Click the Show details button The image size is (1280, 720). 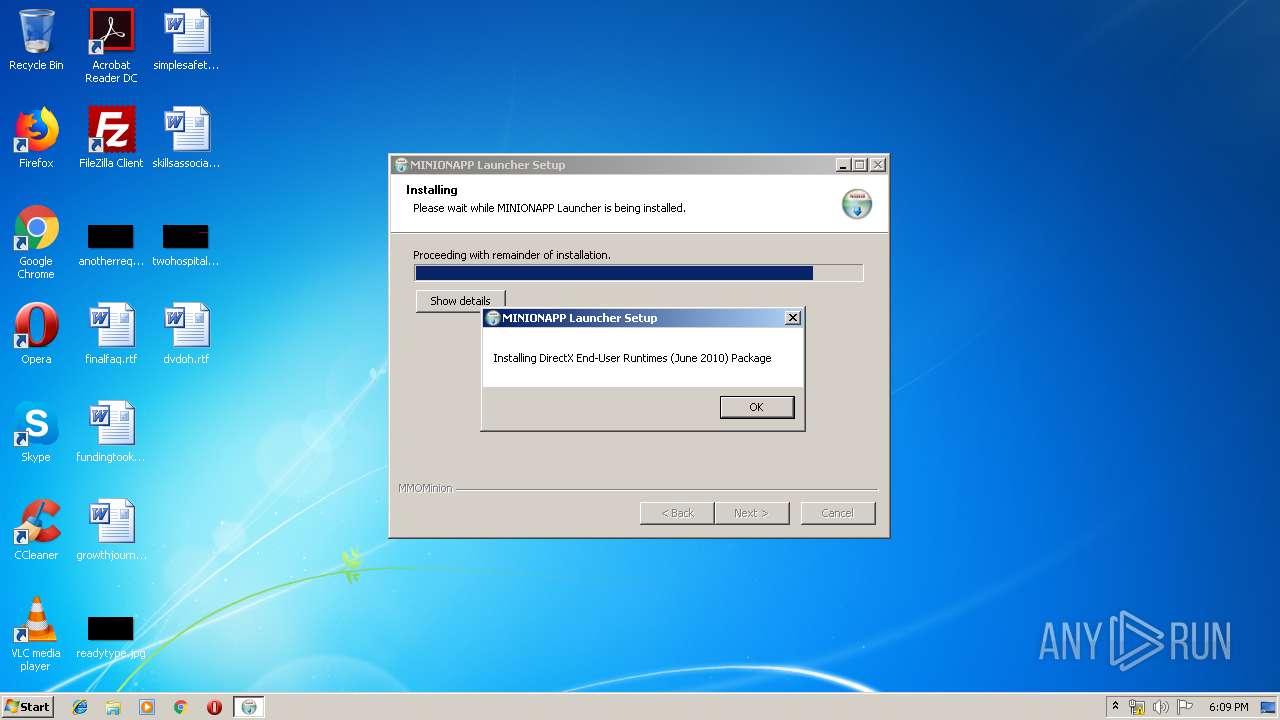tap(460, 301)
